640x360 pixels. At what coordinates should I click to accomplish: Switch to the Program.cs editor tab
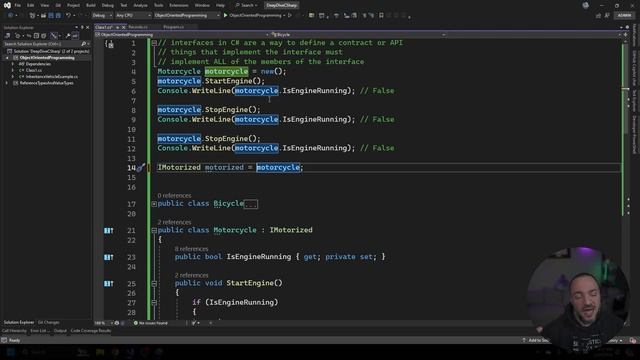pyautogui.click(x=173, y=27)
